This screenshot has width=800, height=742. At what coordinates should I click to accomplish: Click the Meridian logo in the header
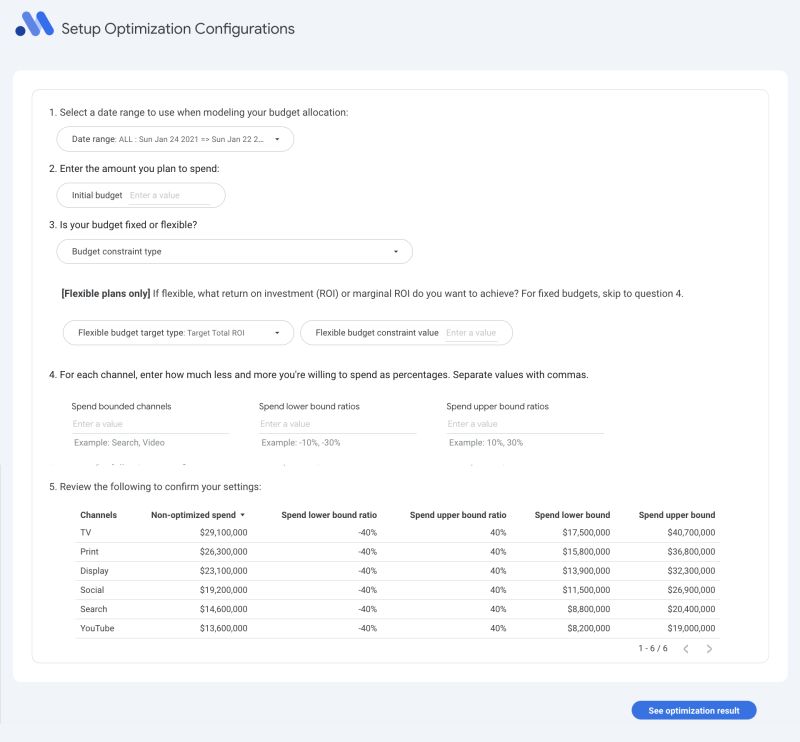tap(35, 29)
